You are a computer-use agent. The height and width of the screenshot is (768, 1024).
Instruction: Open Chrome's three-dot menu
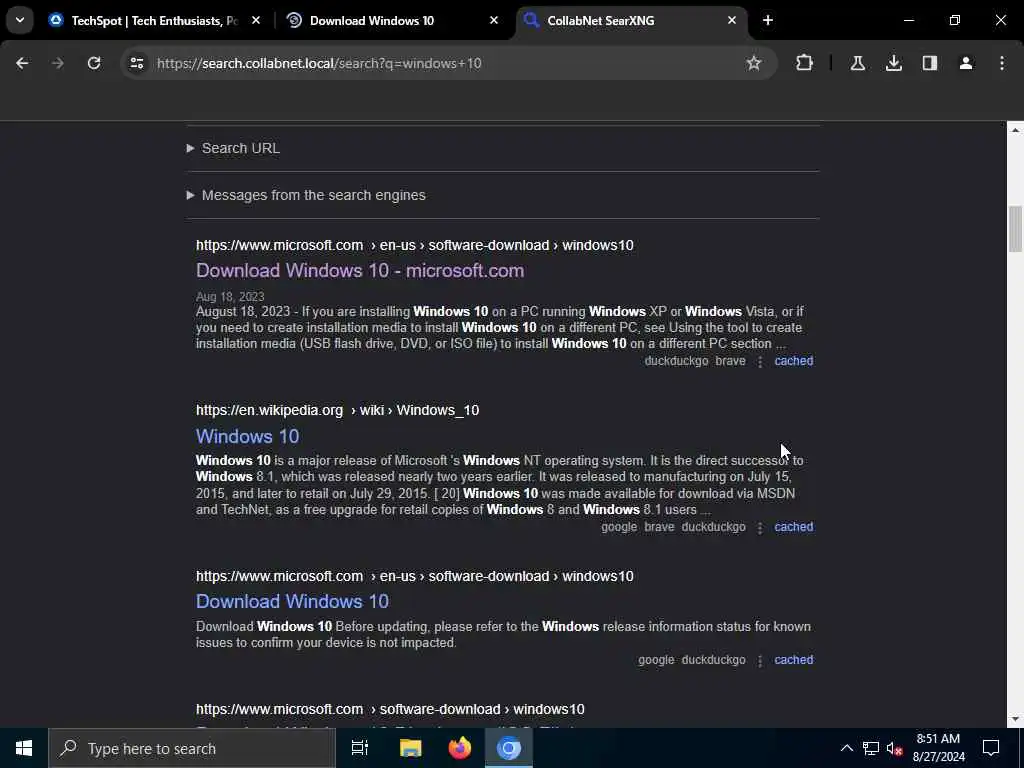point(1002,63)
